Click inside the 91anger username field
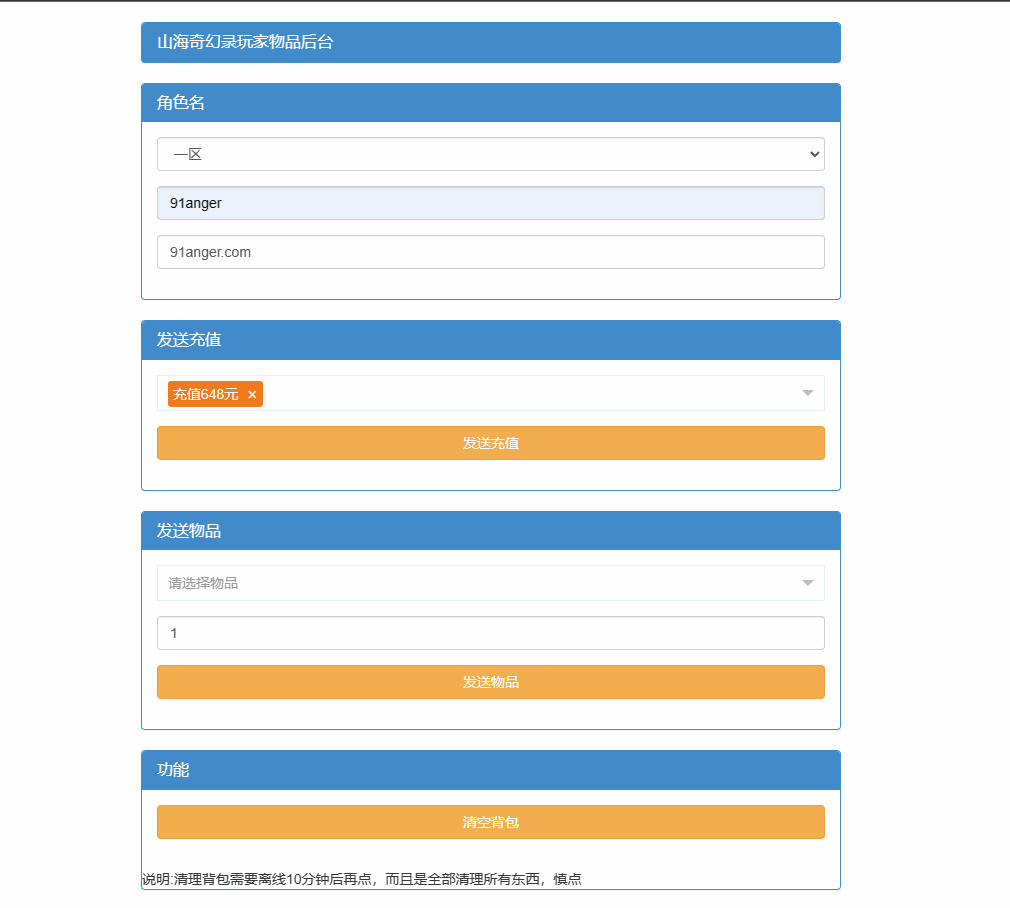This screenshot has height=908, width=1010. click(490, 202)
